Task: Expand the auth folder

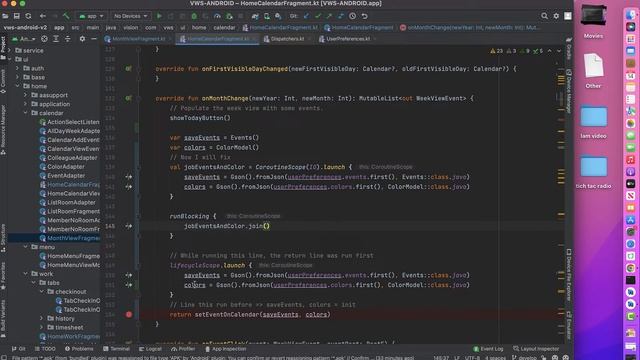Action: [x=18, y=68]
